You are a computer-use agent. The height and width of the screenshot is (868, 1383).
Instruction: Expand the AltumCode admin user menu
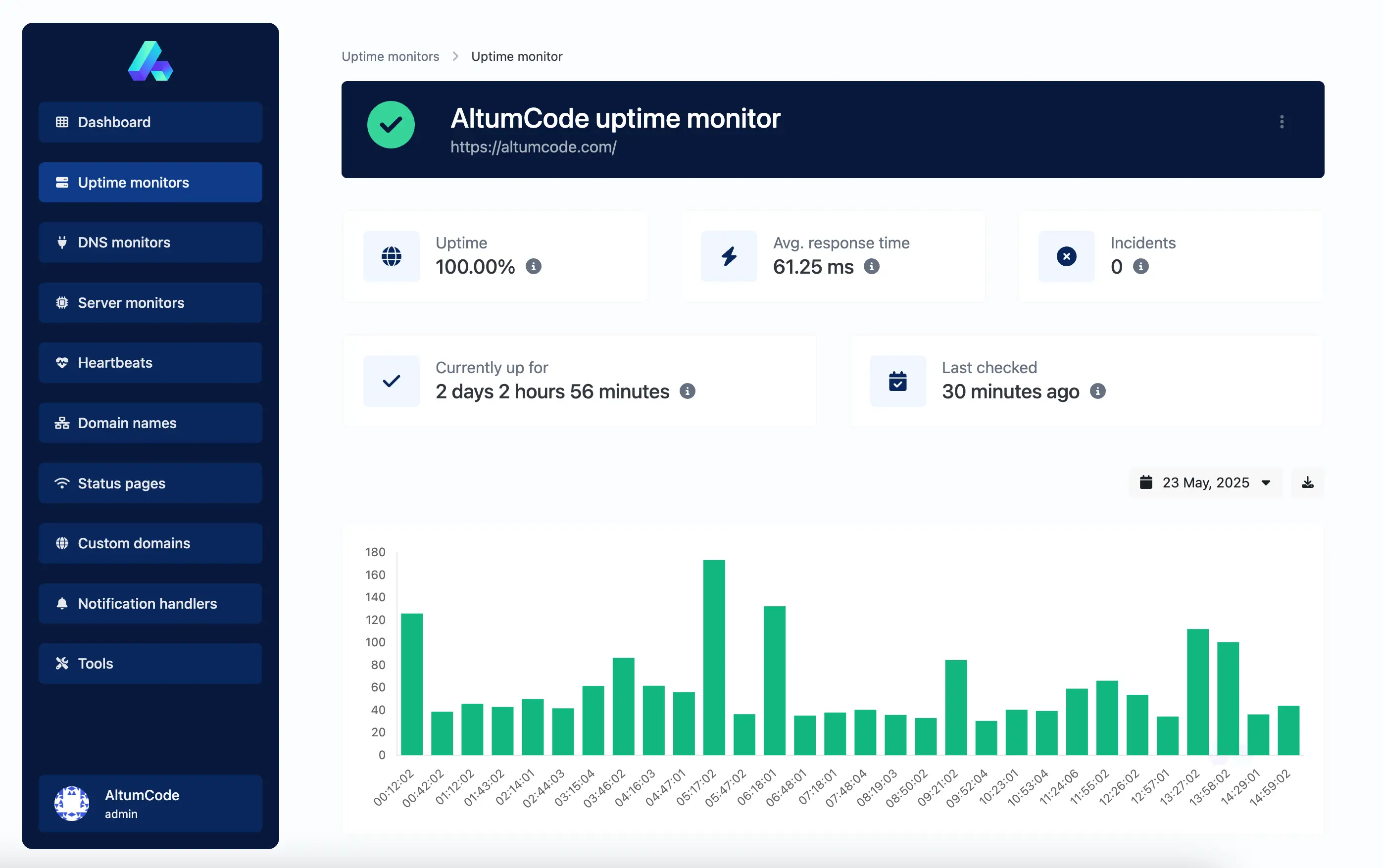(150, 803)
